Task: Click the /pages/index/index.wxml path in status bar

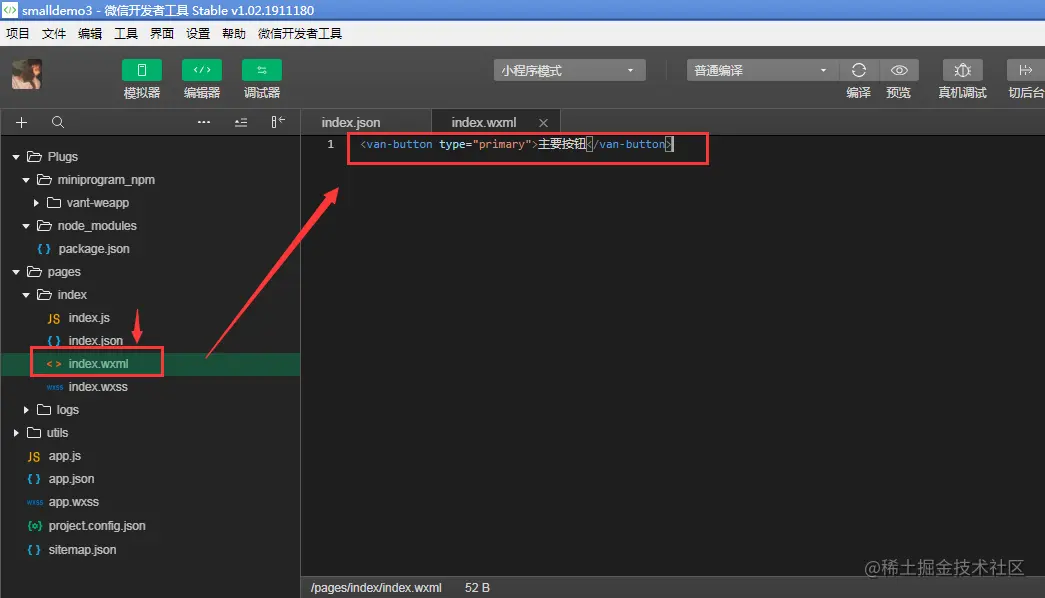Action: pyautogui.click(x=376, y=588)
